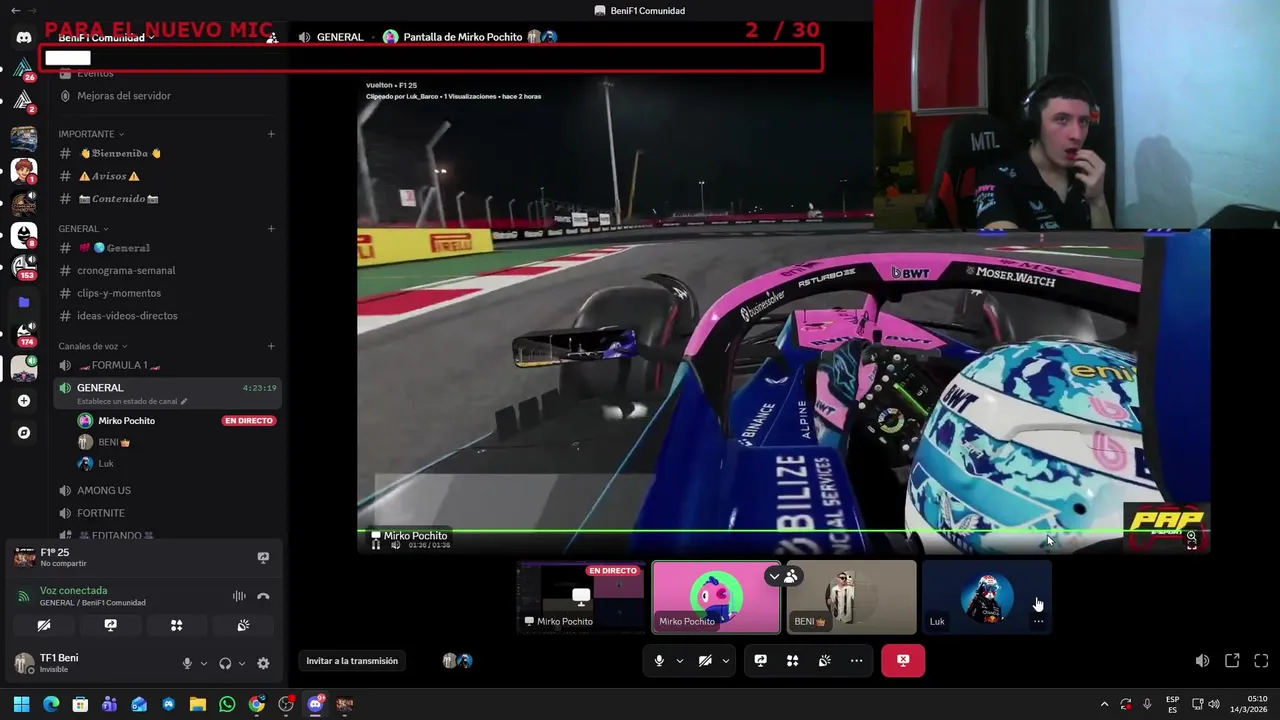Select BENI participant tile
The height and width of the screenshot is (720, 1280).
[851, 597]
